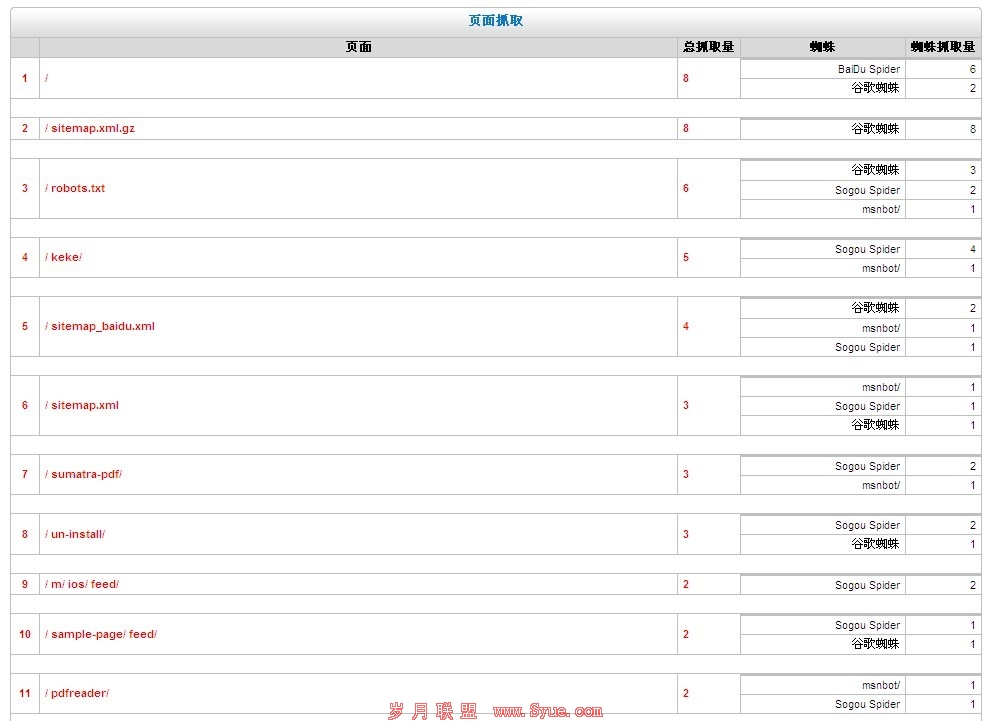Viewport: 989px width, 721px height.
Task: Click row number 1 cell
Action: [25, 78]
